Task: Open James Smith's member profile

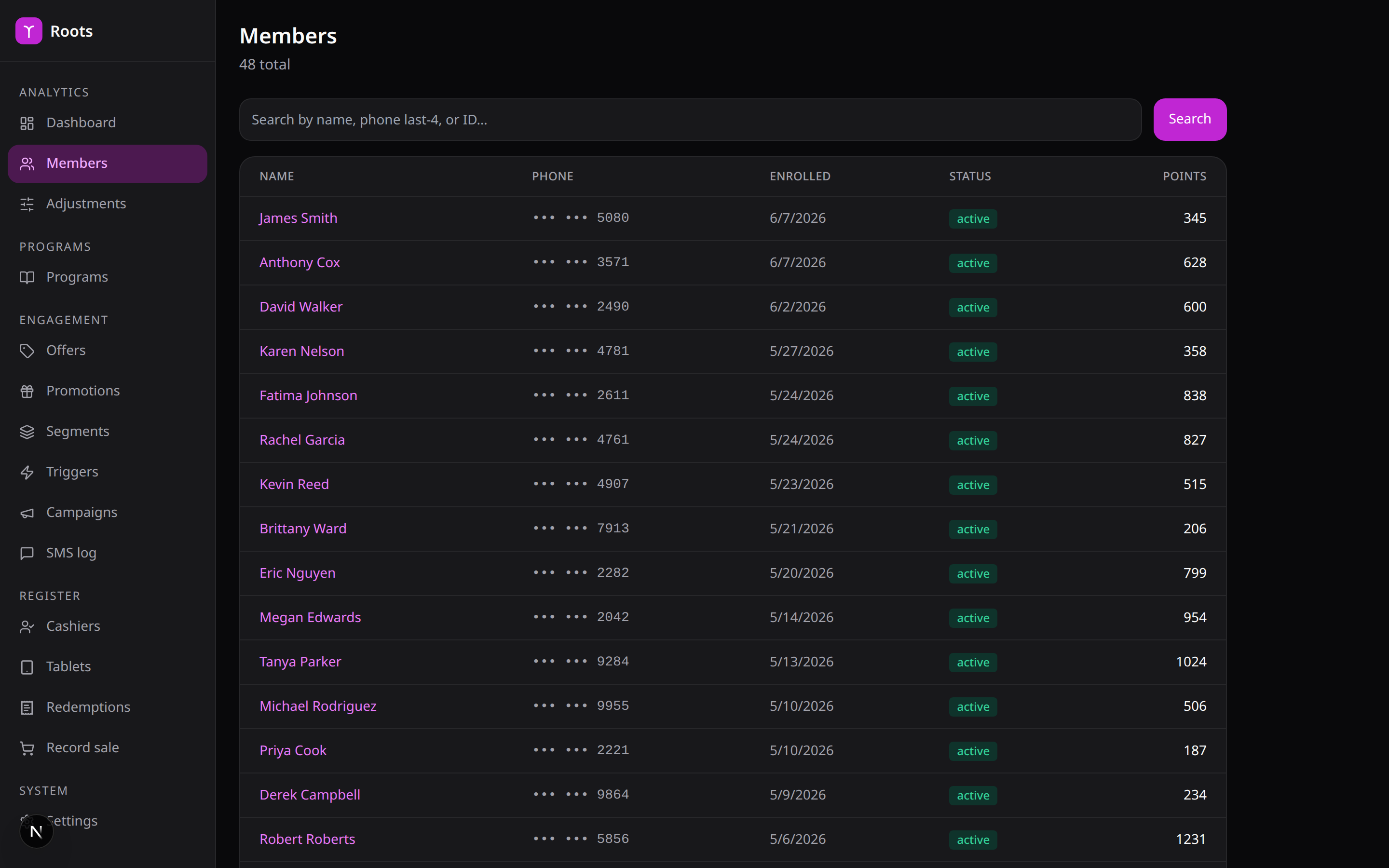Action: (x=298, y=218)
